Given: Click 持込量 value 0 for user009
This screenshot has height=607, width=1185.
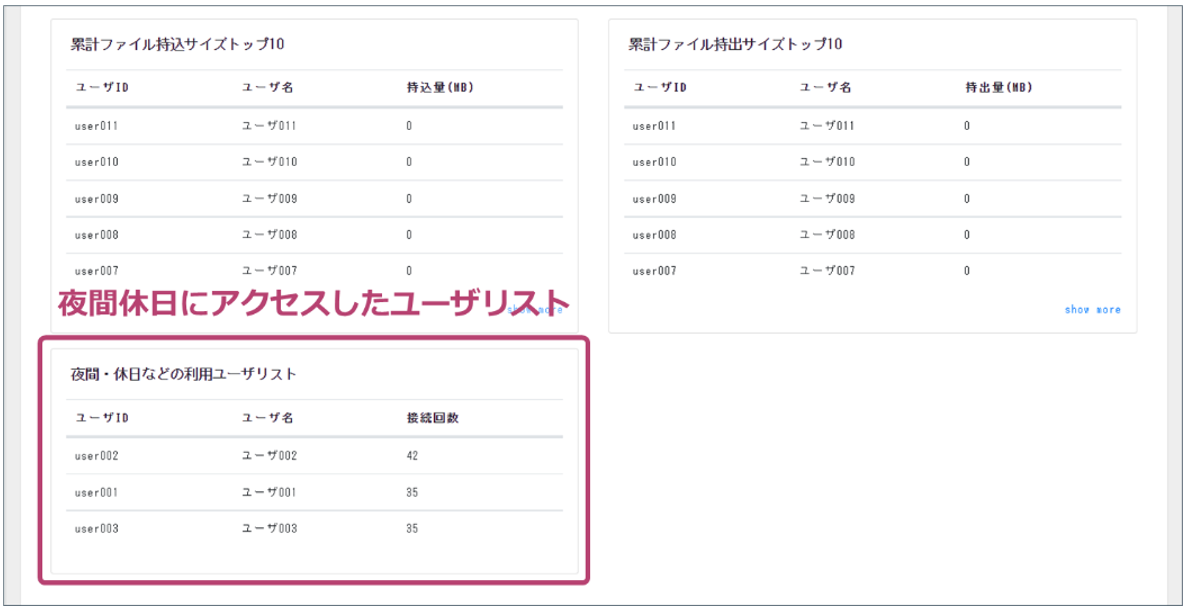Looking at the screenshot, I should click(409, 199).
